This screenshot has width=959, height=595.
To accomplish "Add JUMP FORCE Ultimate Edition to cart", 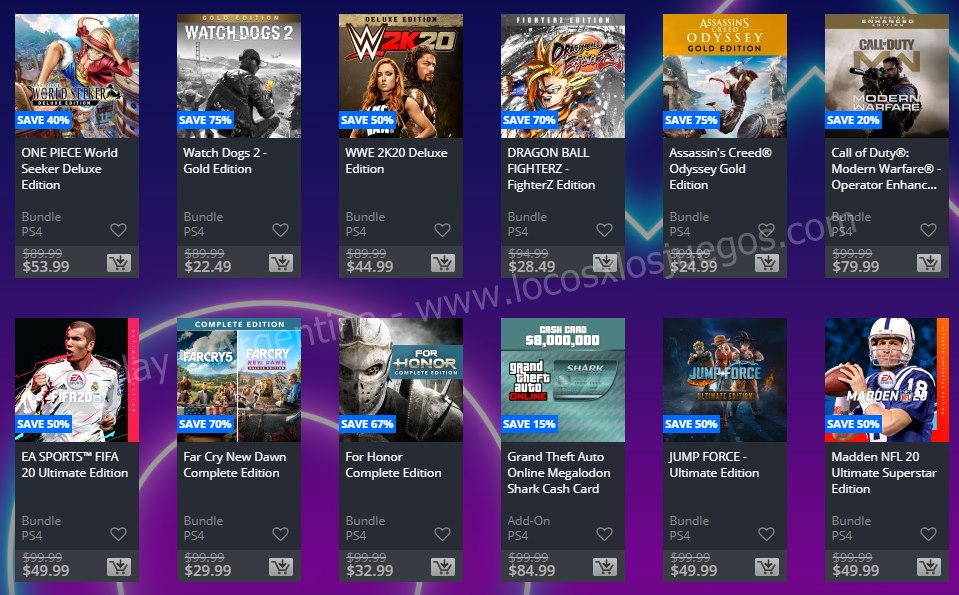I will [x=766, y=567].
